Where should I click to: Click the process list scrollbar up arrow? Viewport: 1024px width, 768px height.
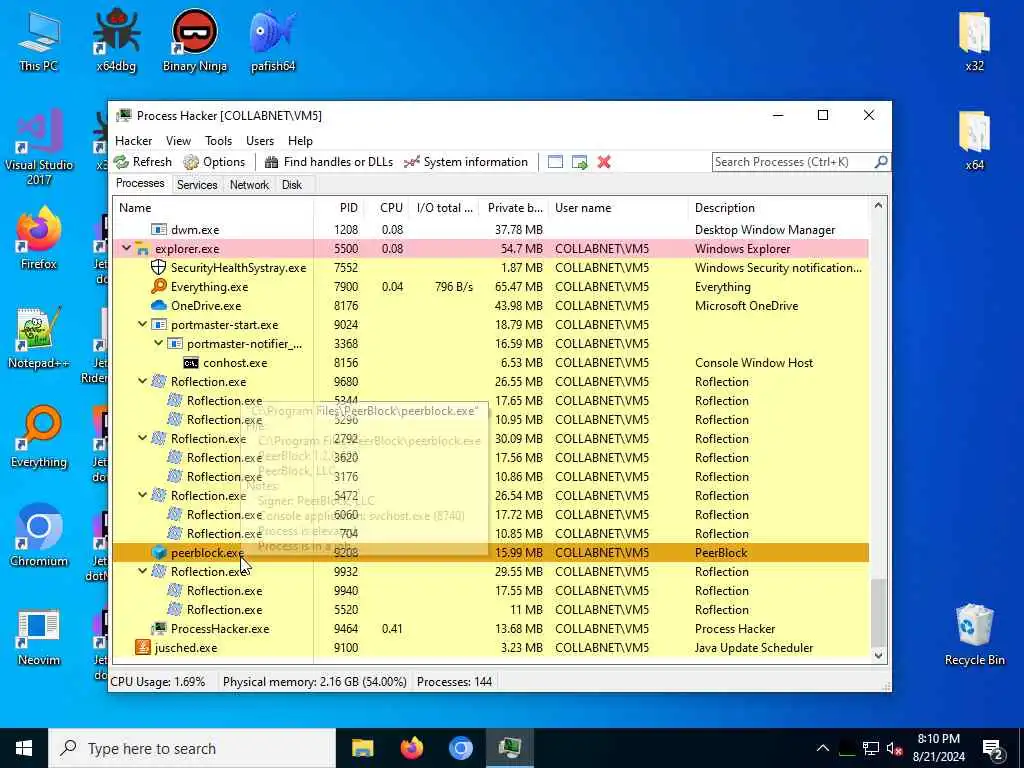pyautogui.click(x=878, y=206)
